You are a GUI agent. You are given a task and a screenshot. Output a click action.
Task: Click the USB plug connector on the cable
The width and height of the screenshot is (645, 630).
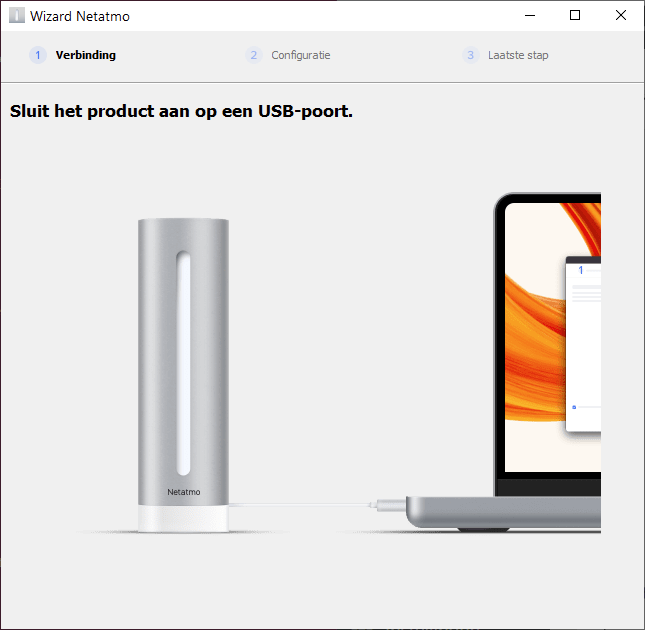[389, 505]
